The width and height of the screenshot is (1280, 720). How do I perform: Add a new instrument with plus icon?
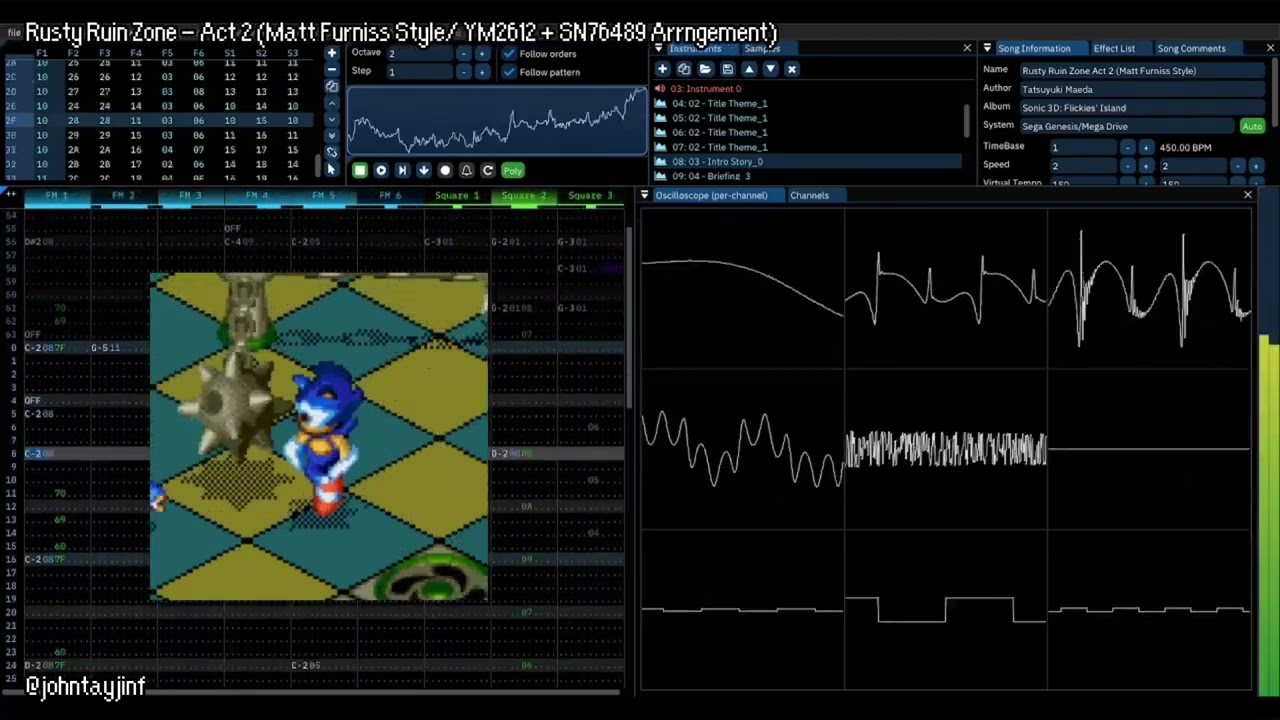[x=662, y=69]
